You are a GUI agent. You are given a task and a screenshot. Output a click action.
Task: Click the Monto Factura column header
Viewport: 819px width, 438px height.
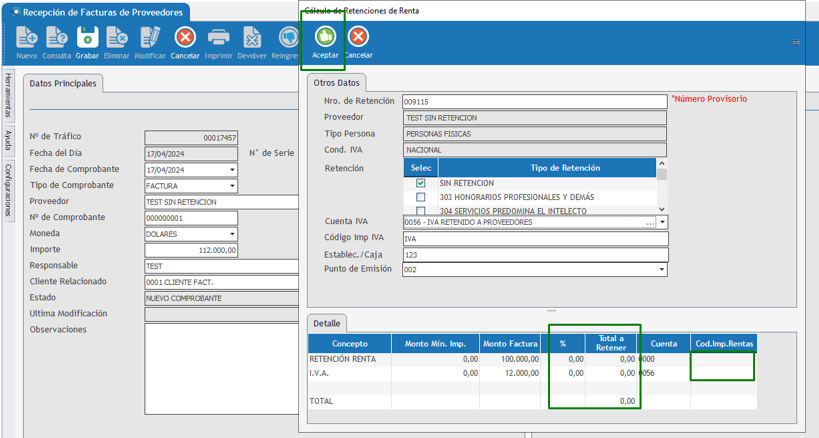click(x=510, y=344)
